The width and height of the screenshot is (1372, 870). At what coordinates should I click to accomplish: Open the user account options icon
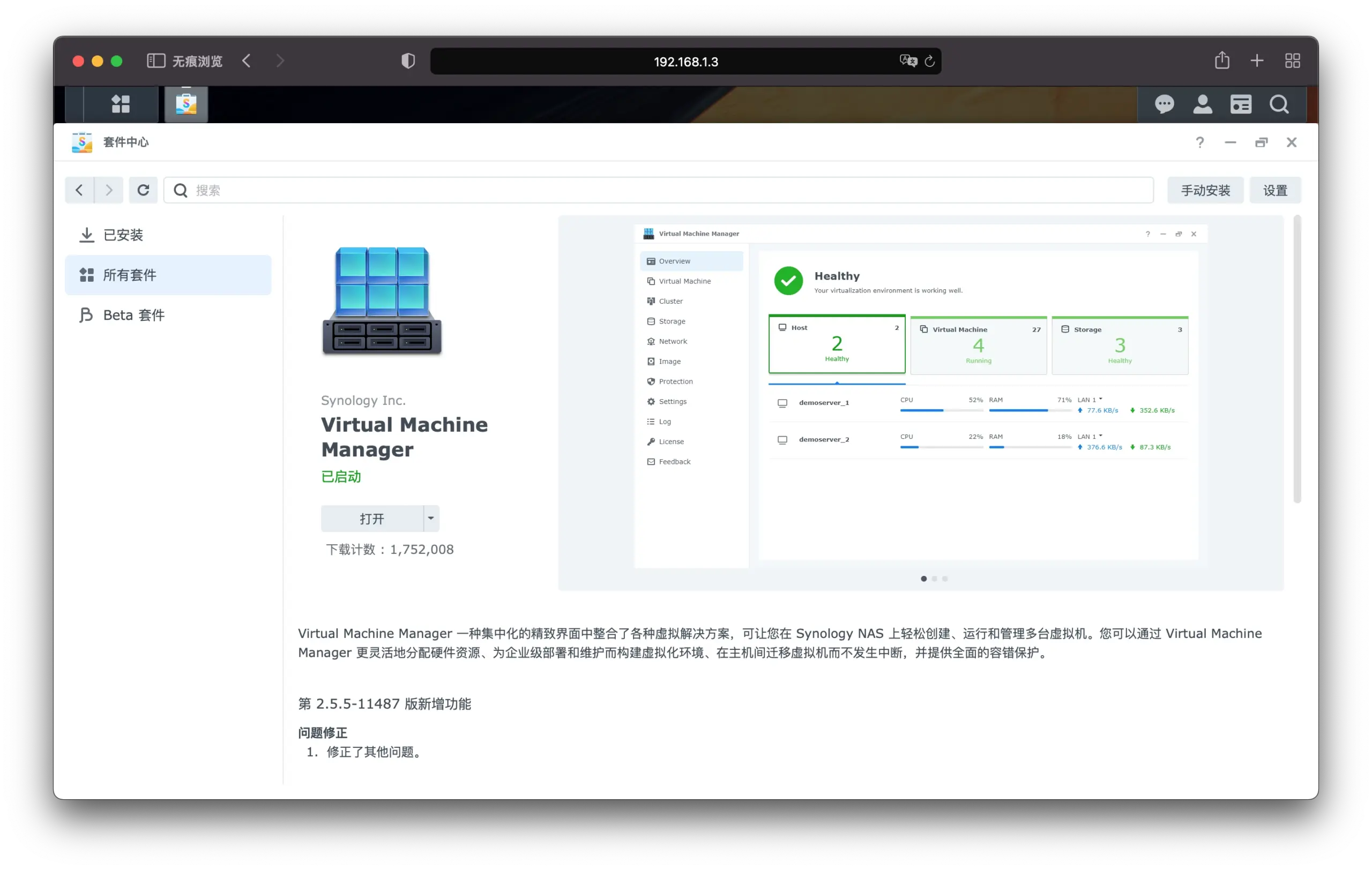point(1202,104)
